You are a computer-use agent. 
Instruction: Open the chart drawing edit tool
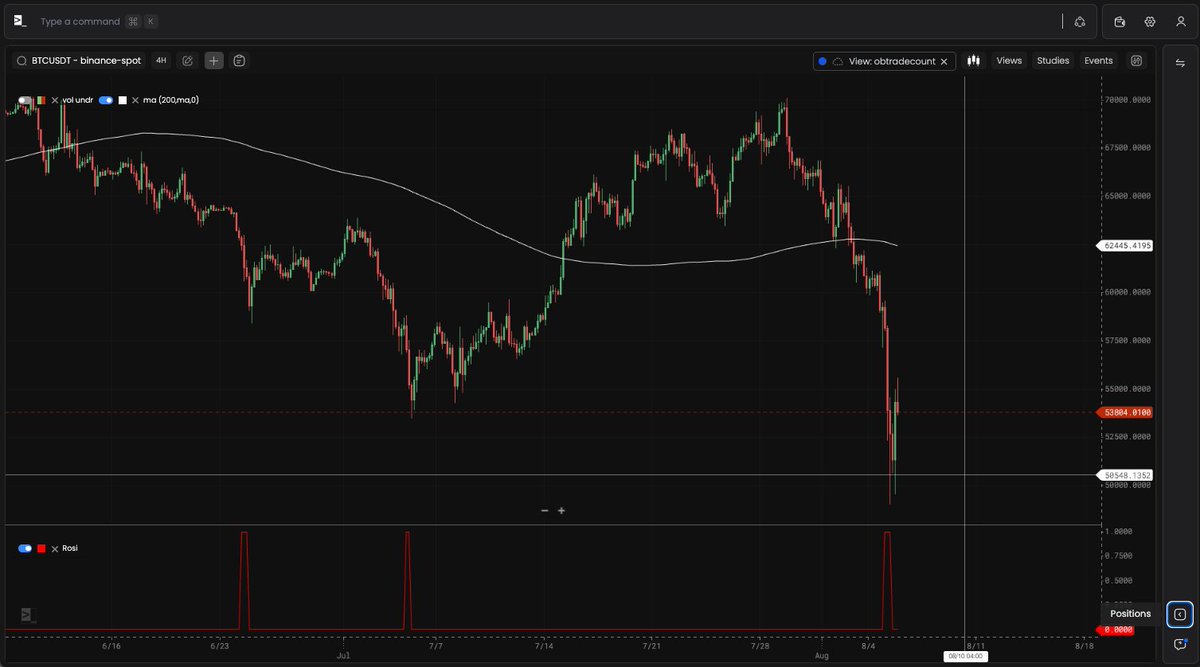187,61
